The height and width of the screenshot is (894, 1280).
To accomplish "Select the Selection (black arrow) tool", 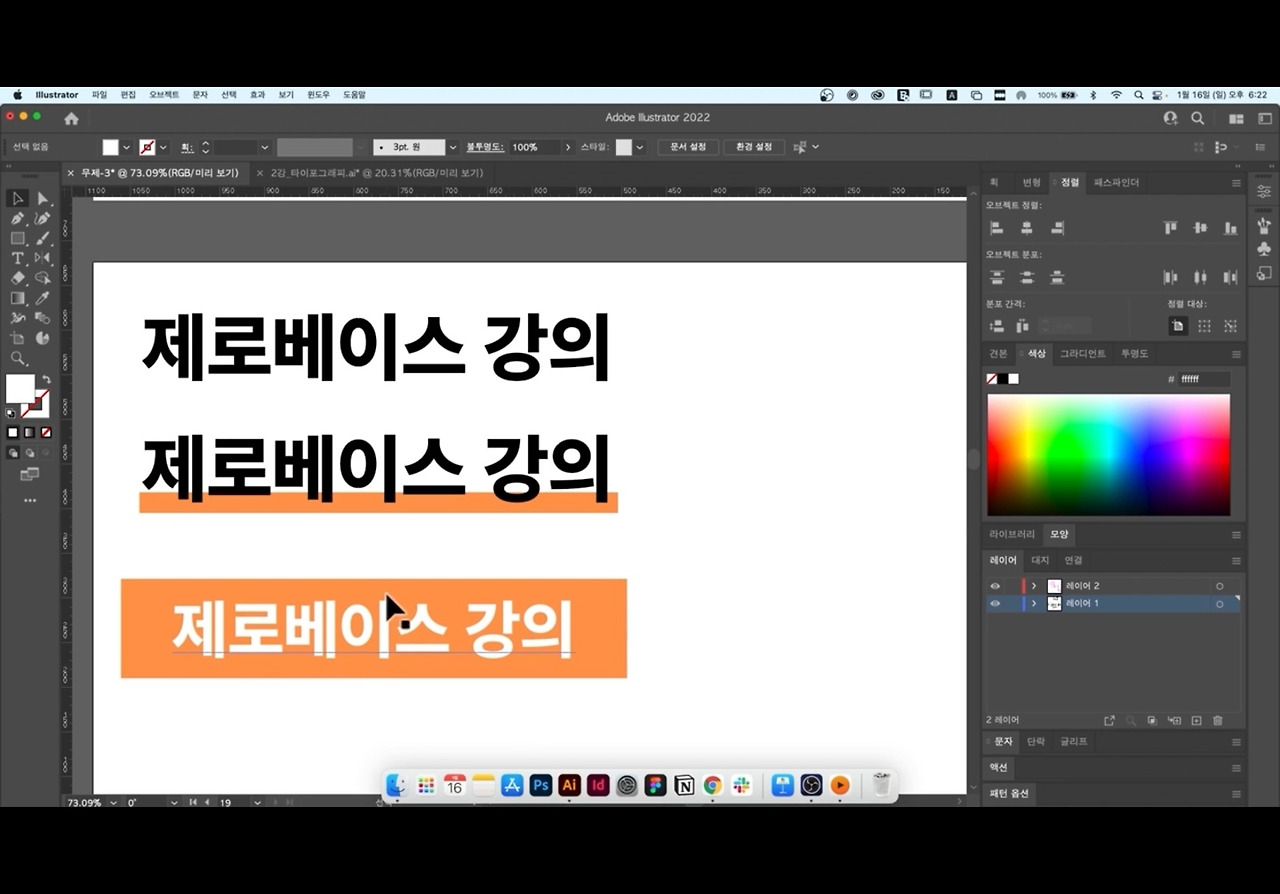I will point(17,199).
